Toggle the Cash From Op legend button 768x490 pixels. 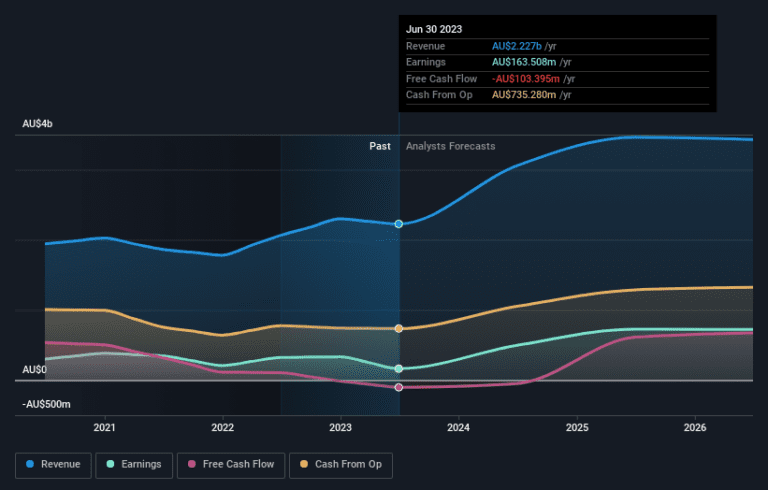(x=341, y=465)
